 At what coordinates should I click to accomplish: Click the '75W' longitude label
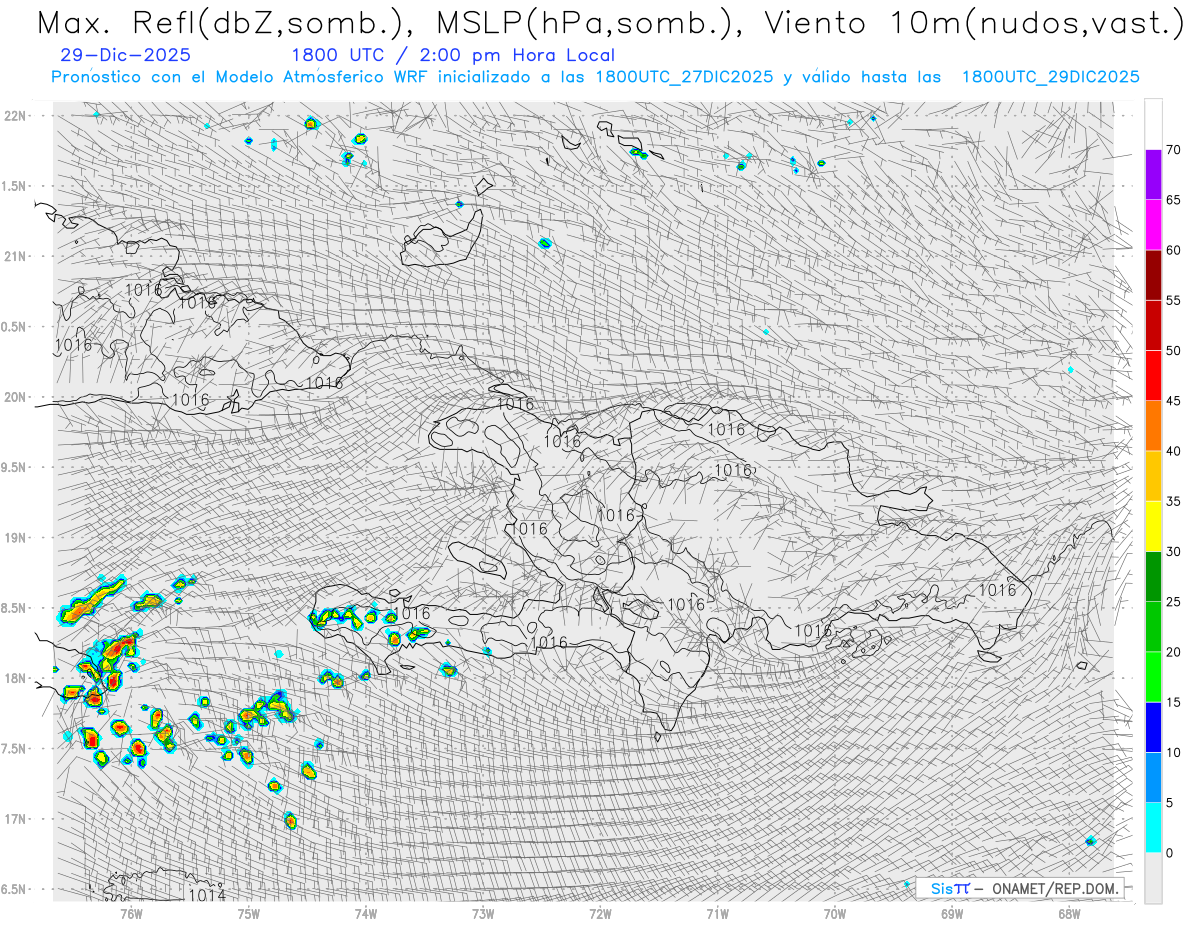pyautogui.click(x=249, y=912)
